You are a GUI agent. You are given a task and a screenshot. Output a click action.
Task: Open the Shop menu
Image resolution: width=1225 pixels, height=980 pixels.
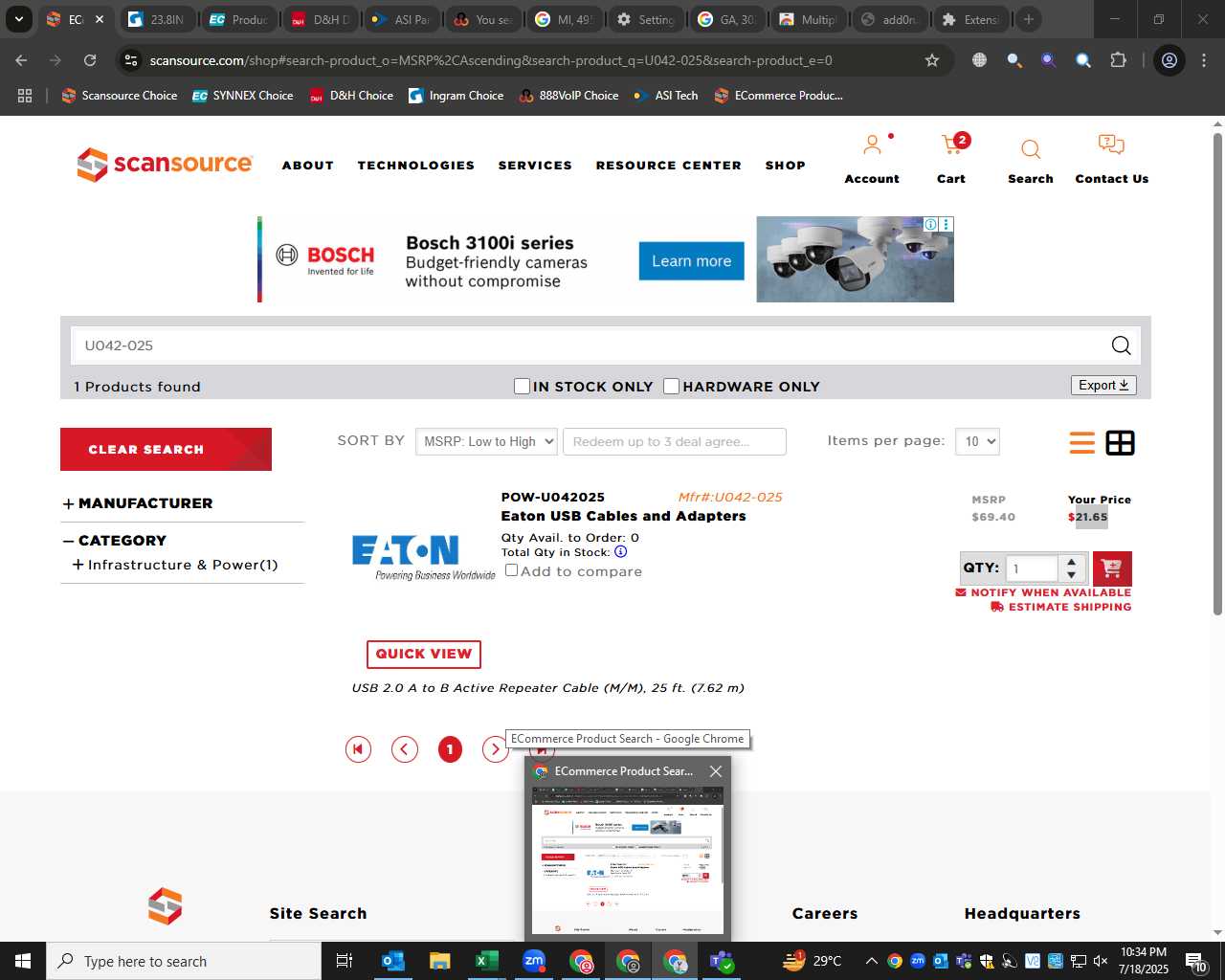(x=785, y=166)
